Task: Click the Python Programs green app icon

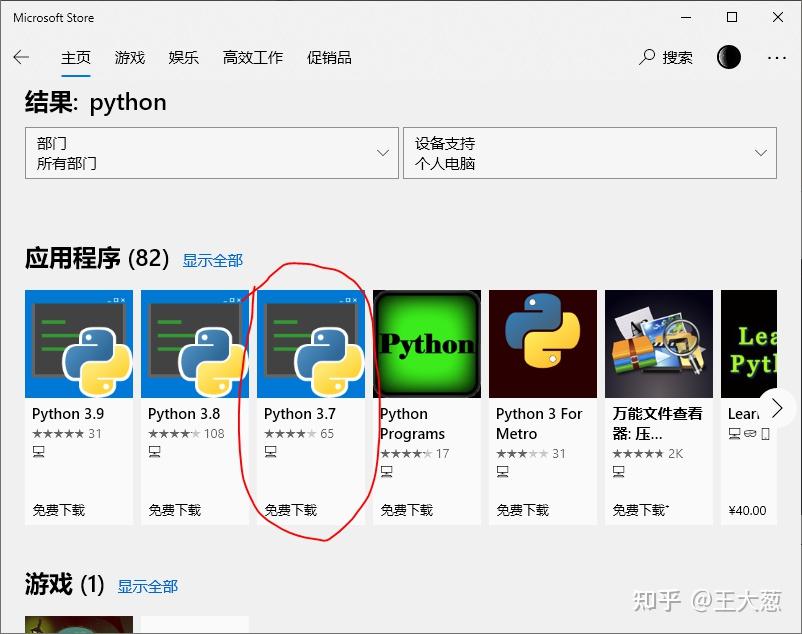Action: 426,342
